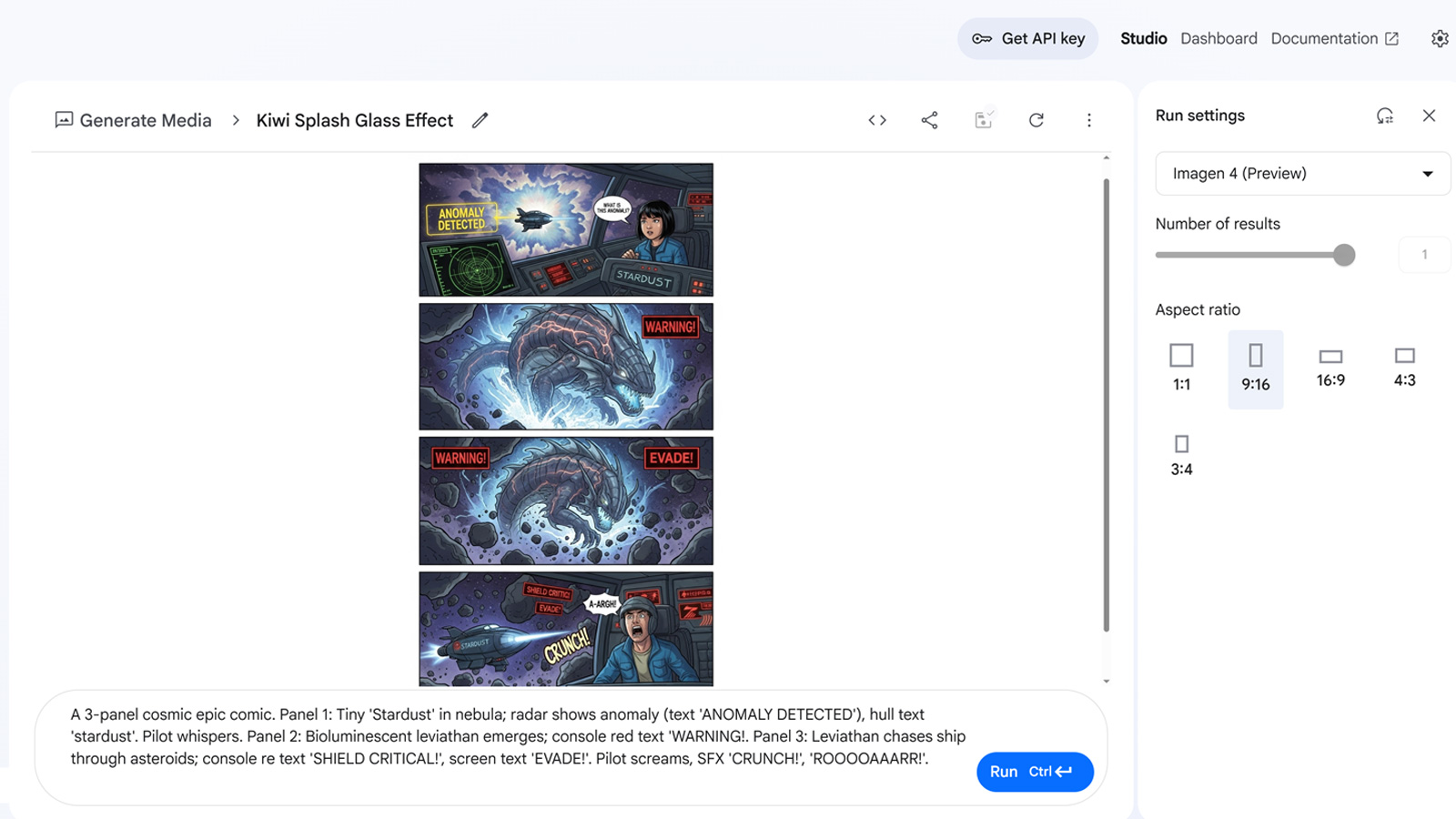Image resolution: width=1456 pixels, height=819 pixels.
Task: Click the Get code angle-brackets icon
Action: click(877, 120)
